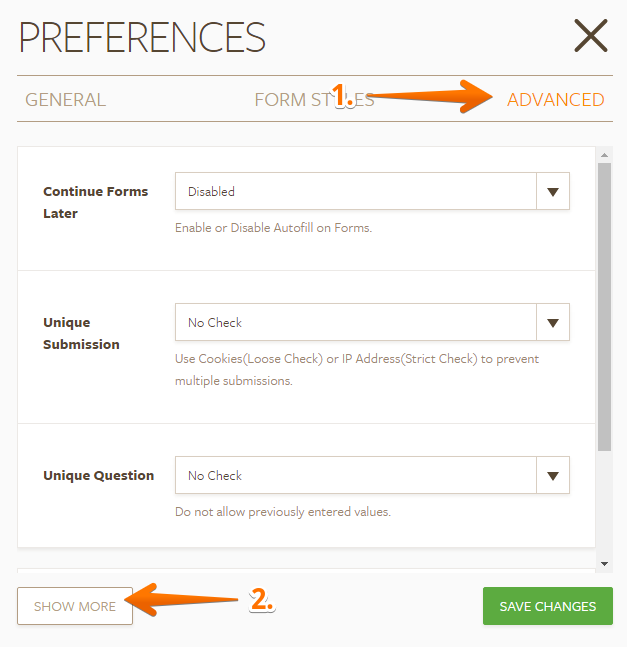Click the Unique Submission label

click(x=81, y=333)
